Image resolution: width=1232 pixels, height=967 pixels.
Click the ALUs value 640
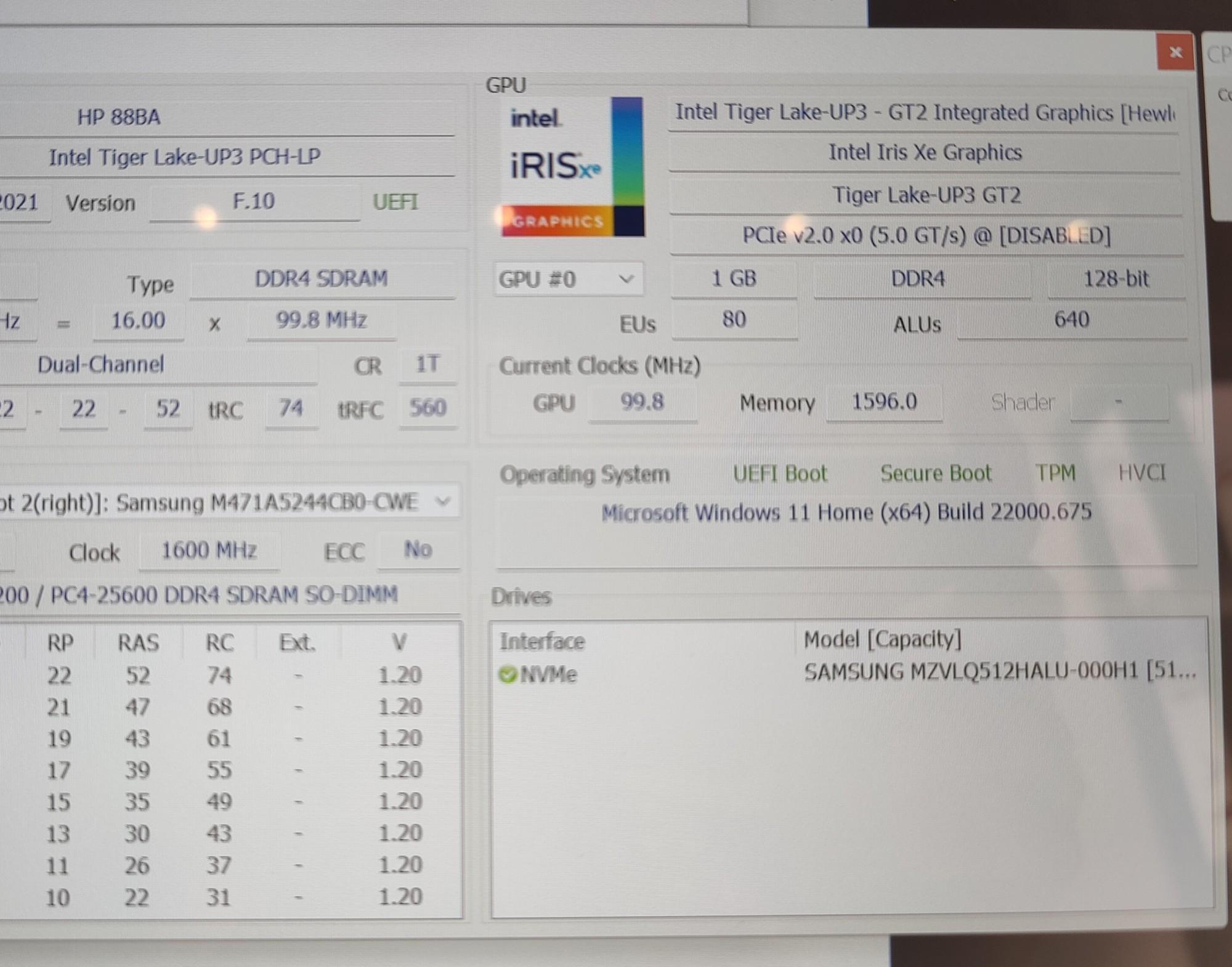click(x=1071, y=320)
